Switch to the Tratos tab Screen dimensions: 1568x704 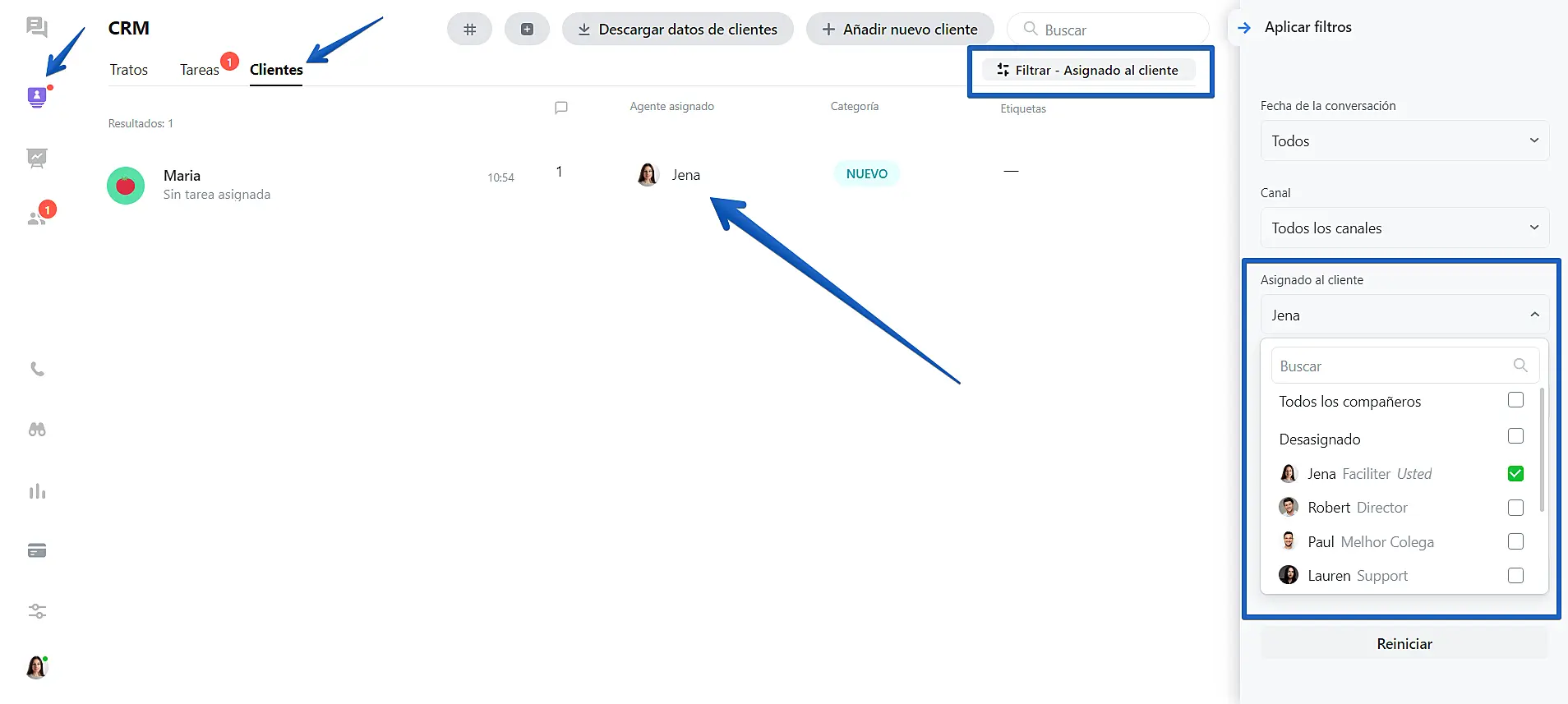(129, 70)
